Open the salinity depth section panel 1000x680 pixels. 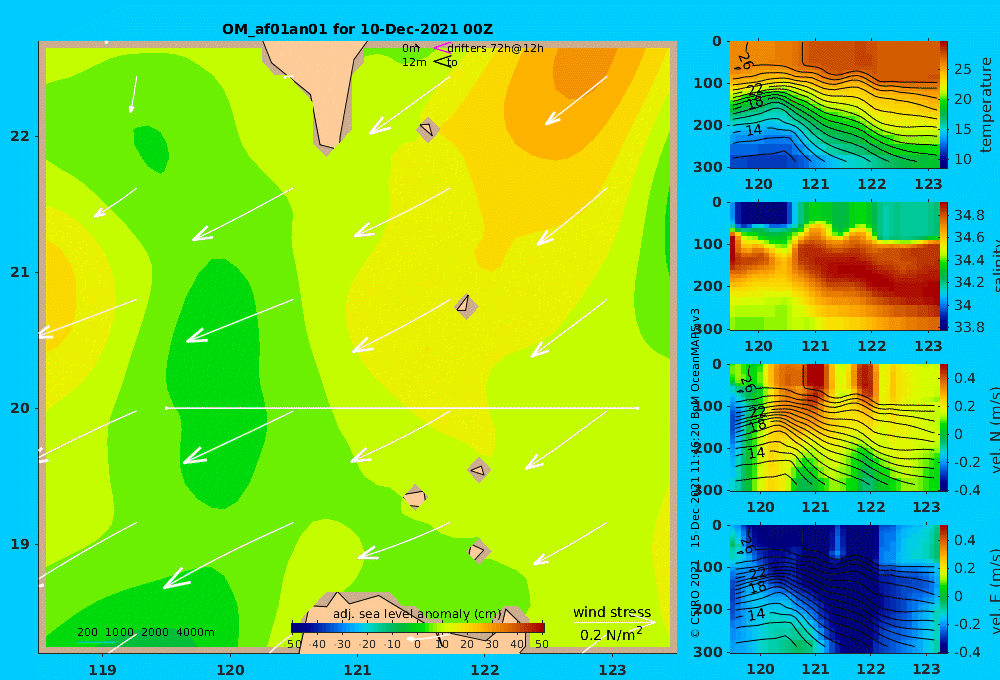pyautogui.click(x=835, y=266)
